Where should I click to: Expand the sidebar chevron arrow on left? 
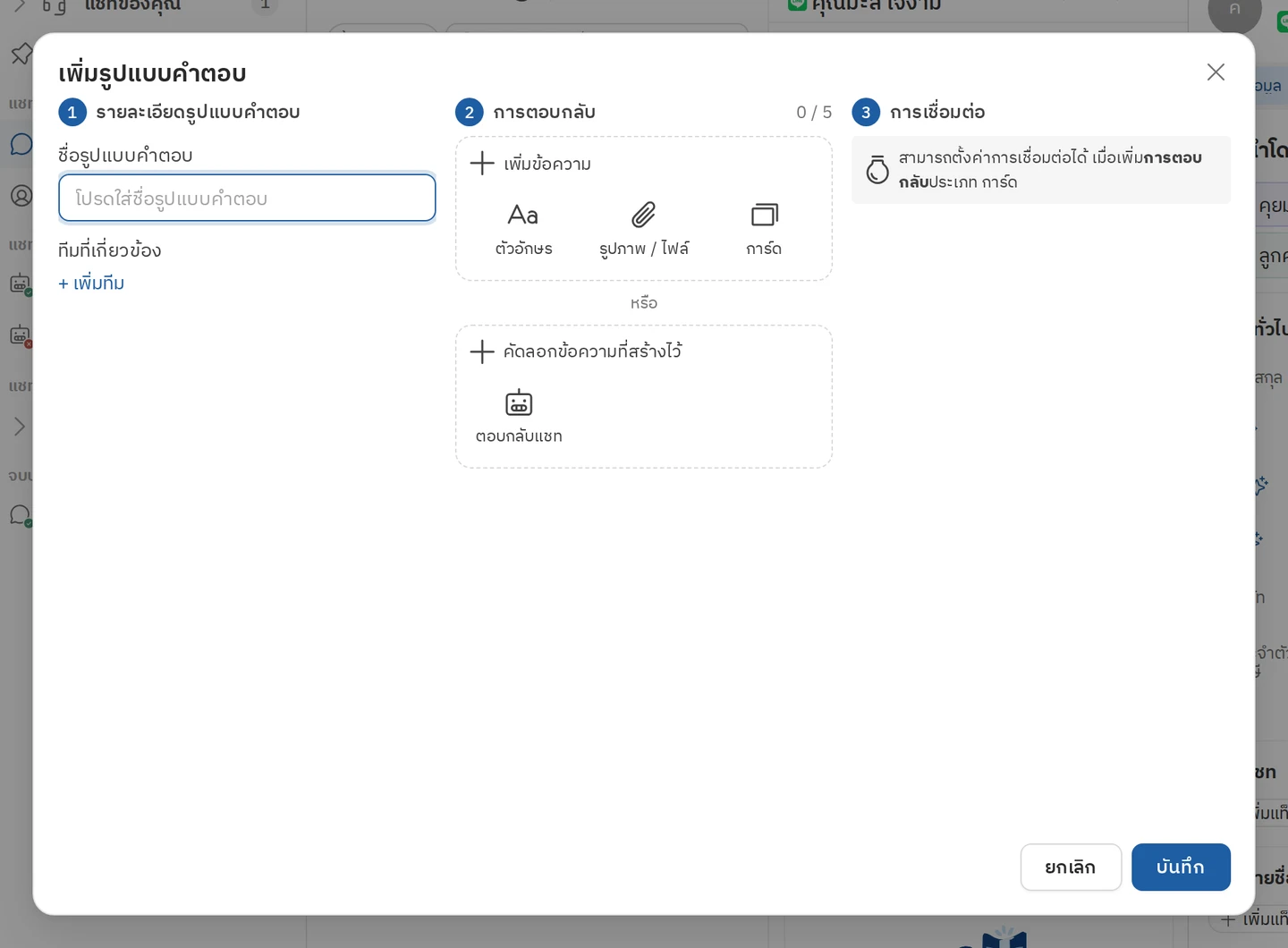[19, 427]
